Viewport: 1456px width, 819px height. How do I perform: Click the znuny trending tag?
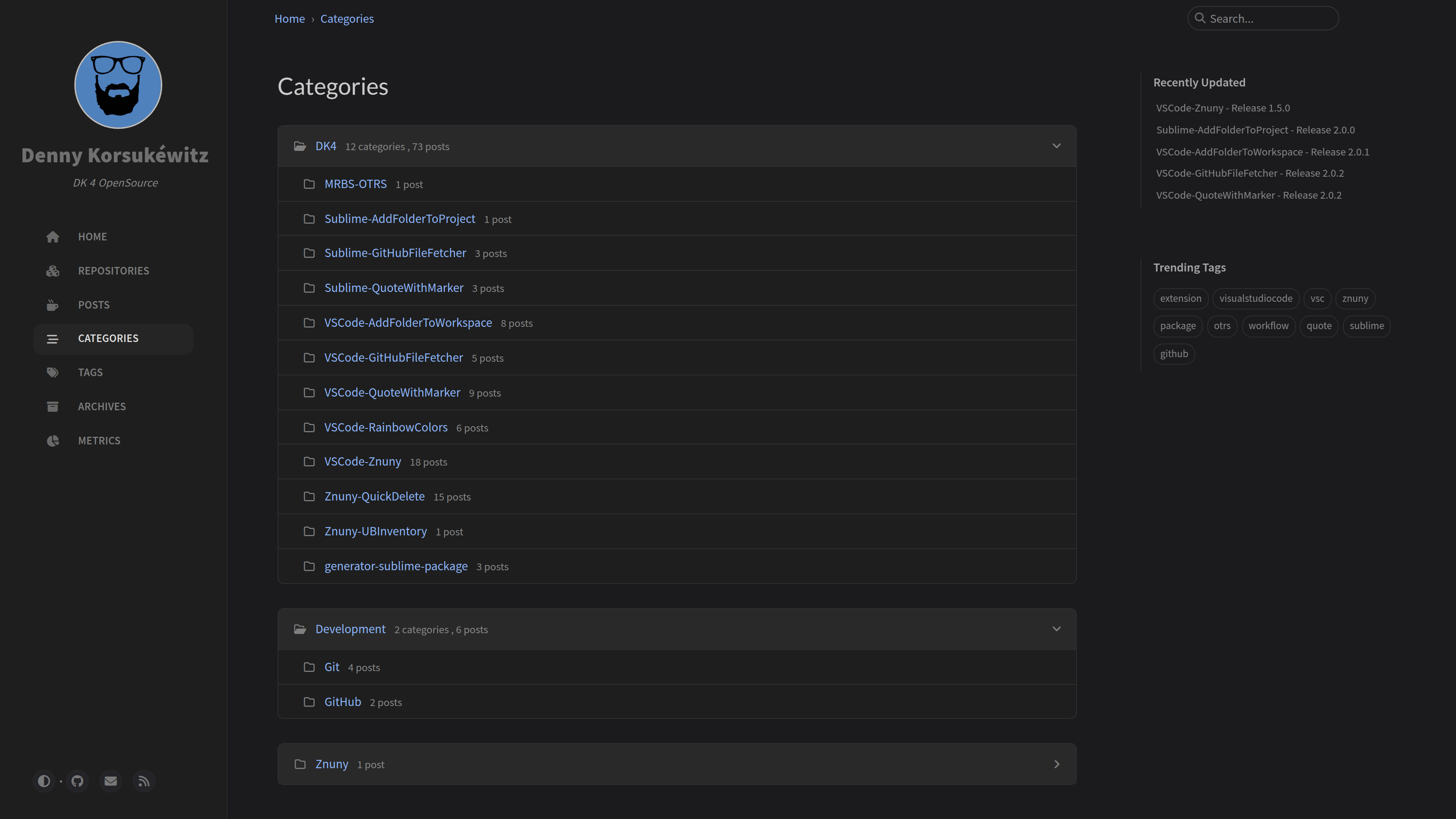(x=1356, y=298)
